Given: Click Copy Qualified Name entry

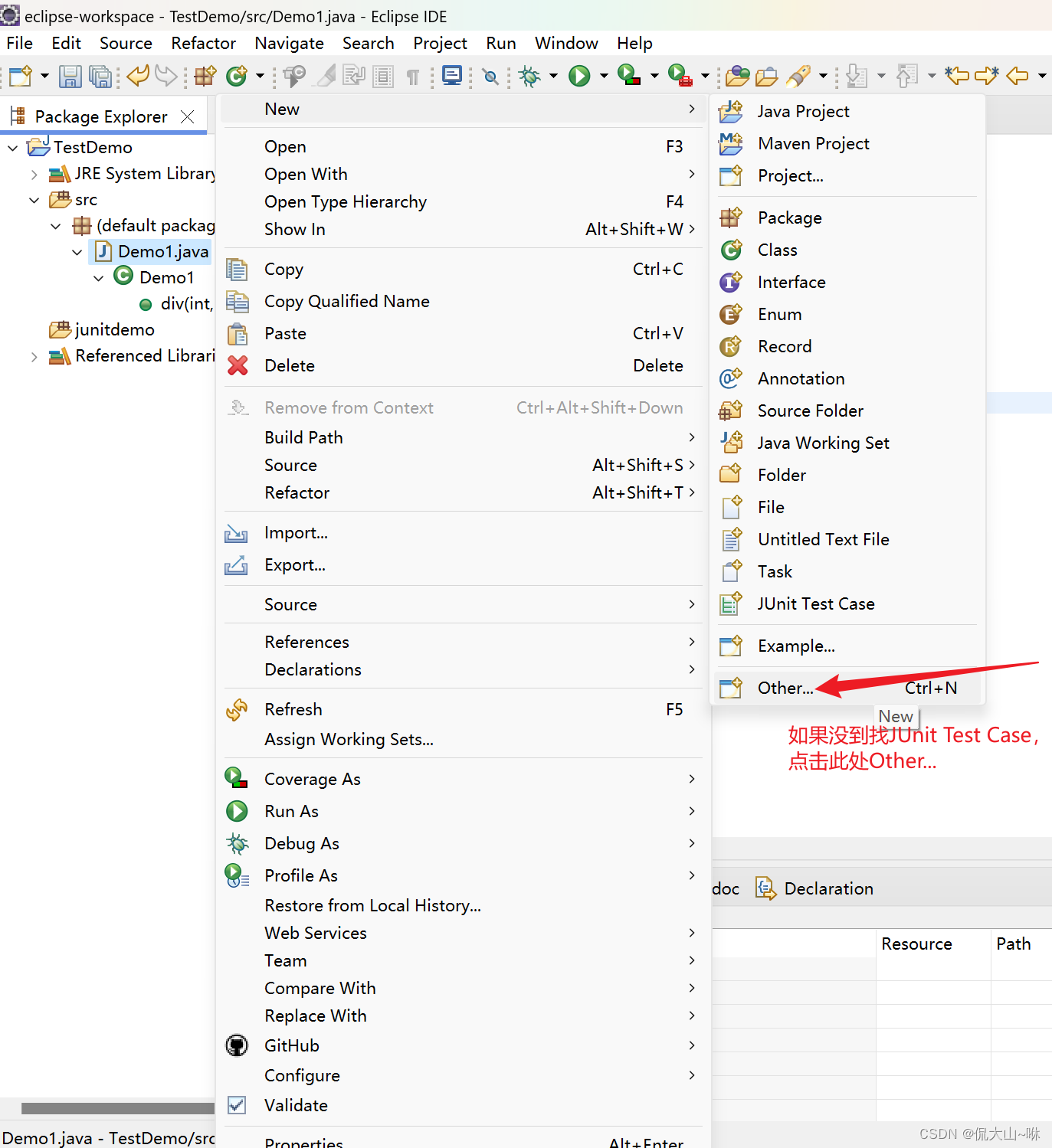Looking at the screenshot, I should pos(463,302).
